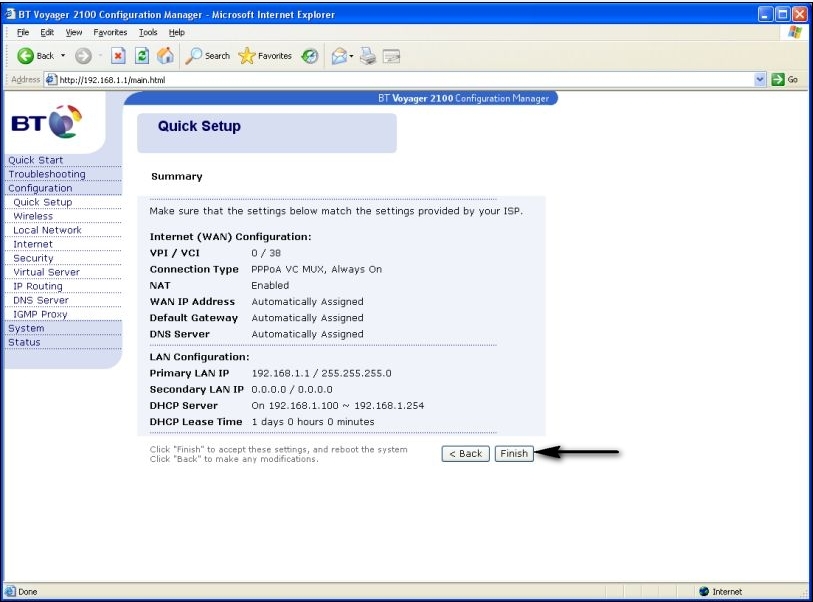Click the < Back button
813x602 pixels.
(x=466, y=454)
